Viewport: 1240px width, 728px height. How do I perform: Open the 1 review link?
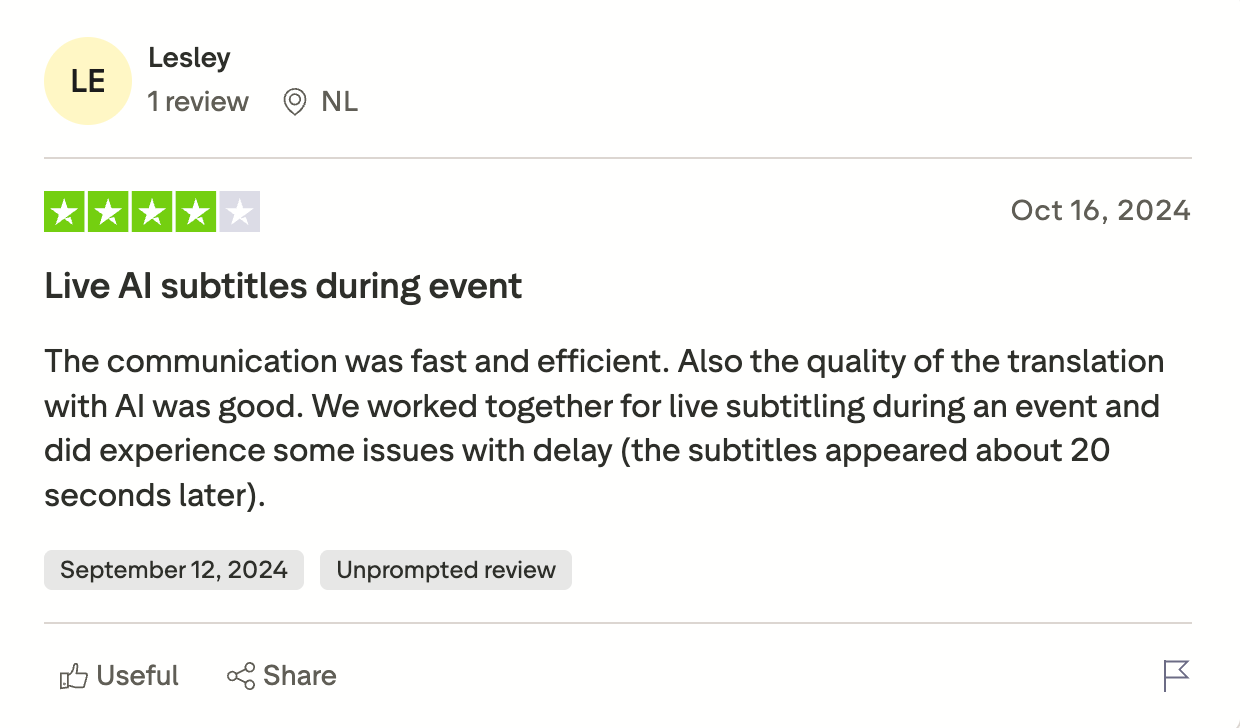(x=198, y=102)
